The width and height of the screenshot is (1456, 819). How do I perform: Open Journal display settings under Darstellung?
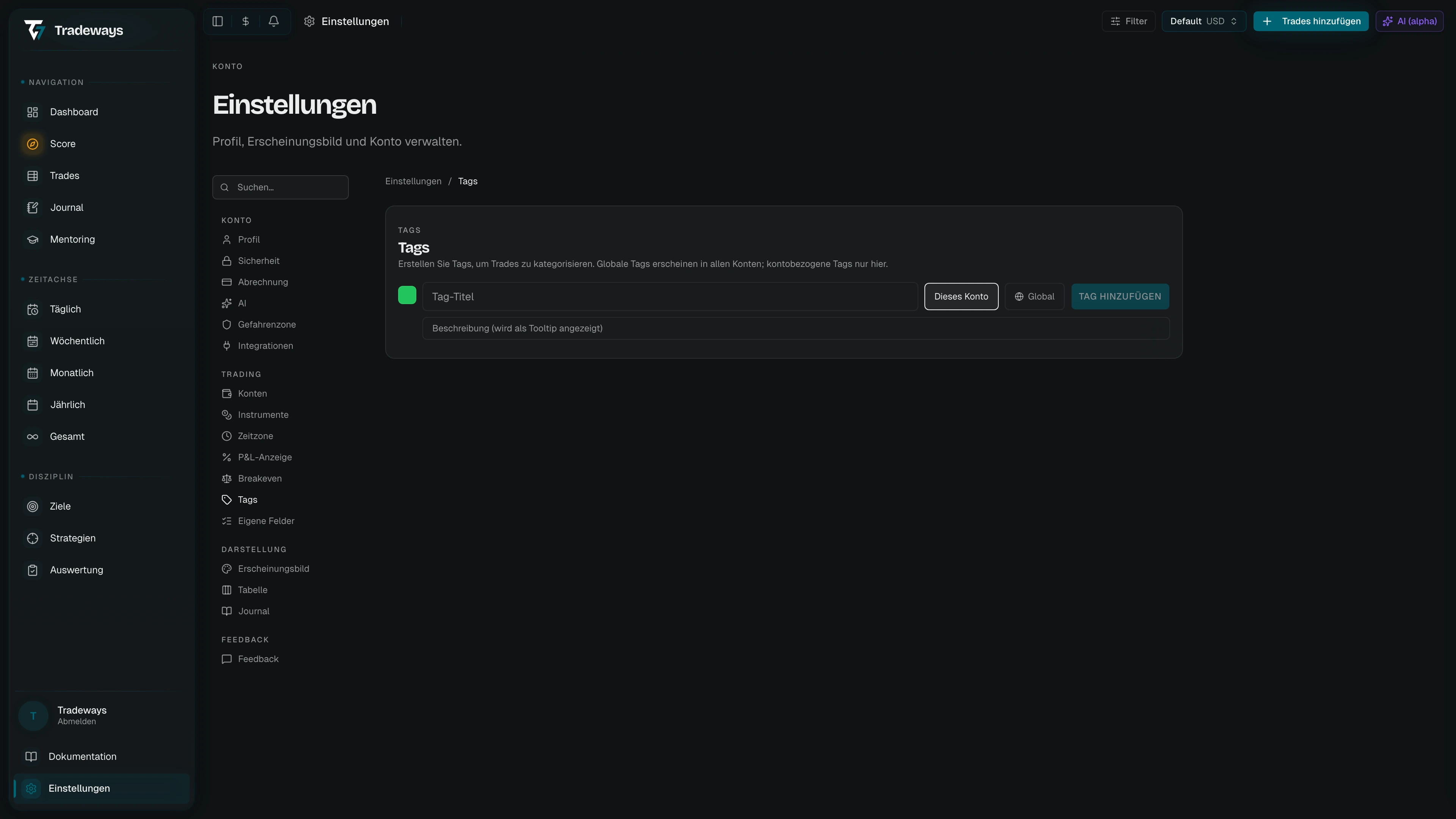pos(253,611)
